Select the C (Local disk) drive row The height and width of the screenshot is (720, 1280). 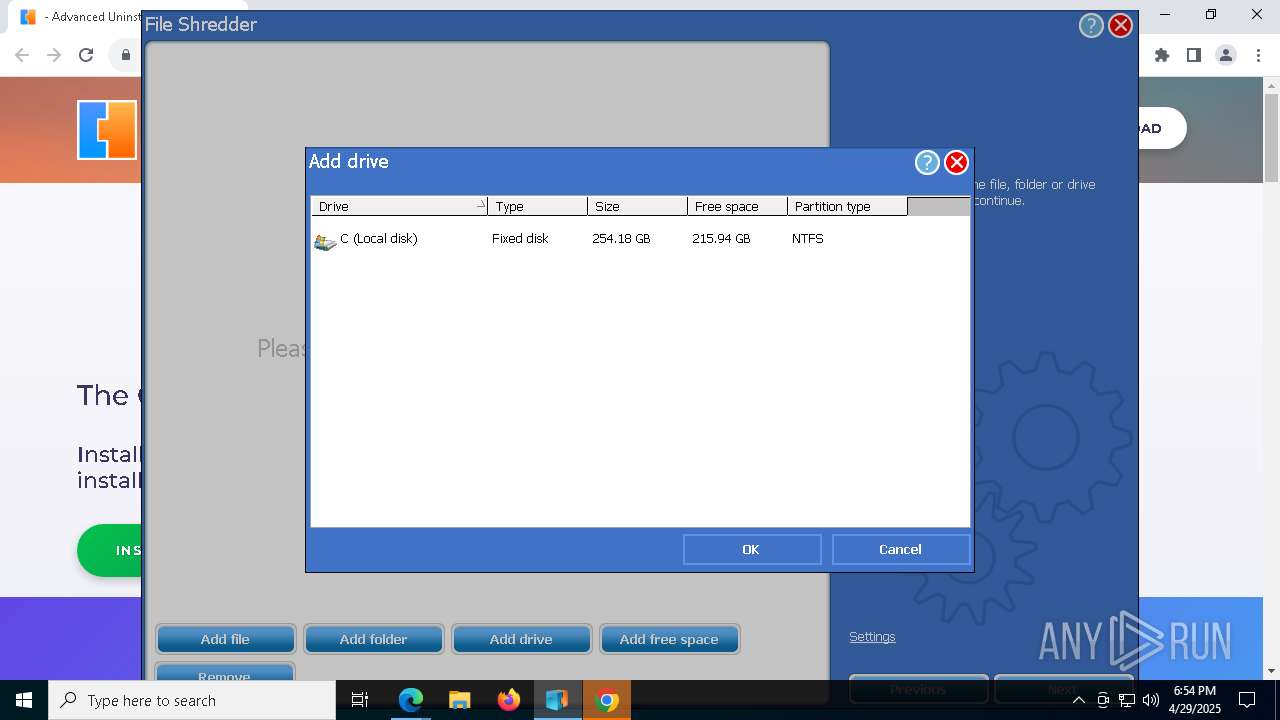point(640,239)
